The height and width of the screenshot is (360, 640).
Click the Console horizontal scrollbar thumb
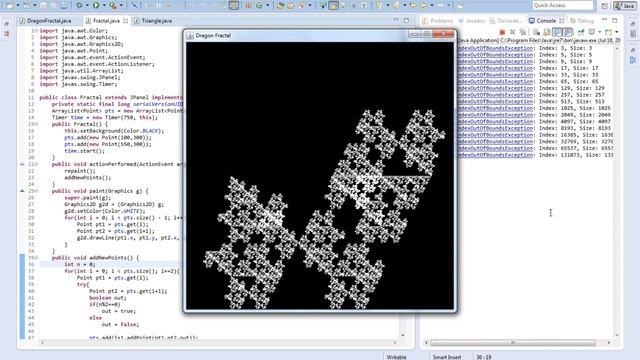click(513, 342)
